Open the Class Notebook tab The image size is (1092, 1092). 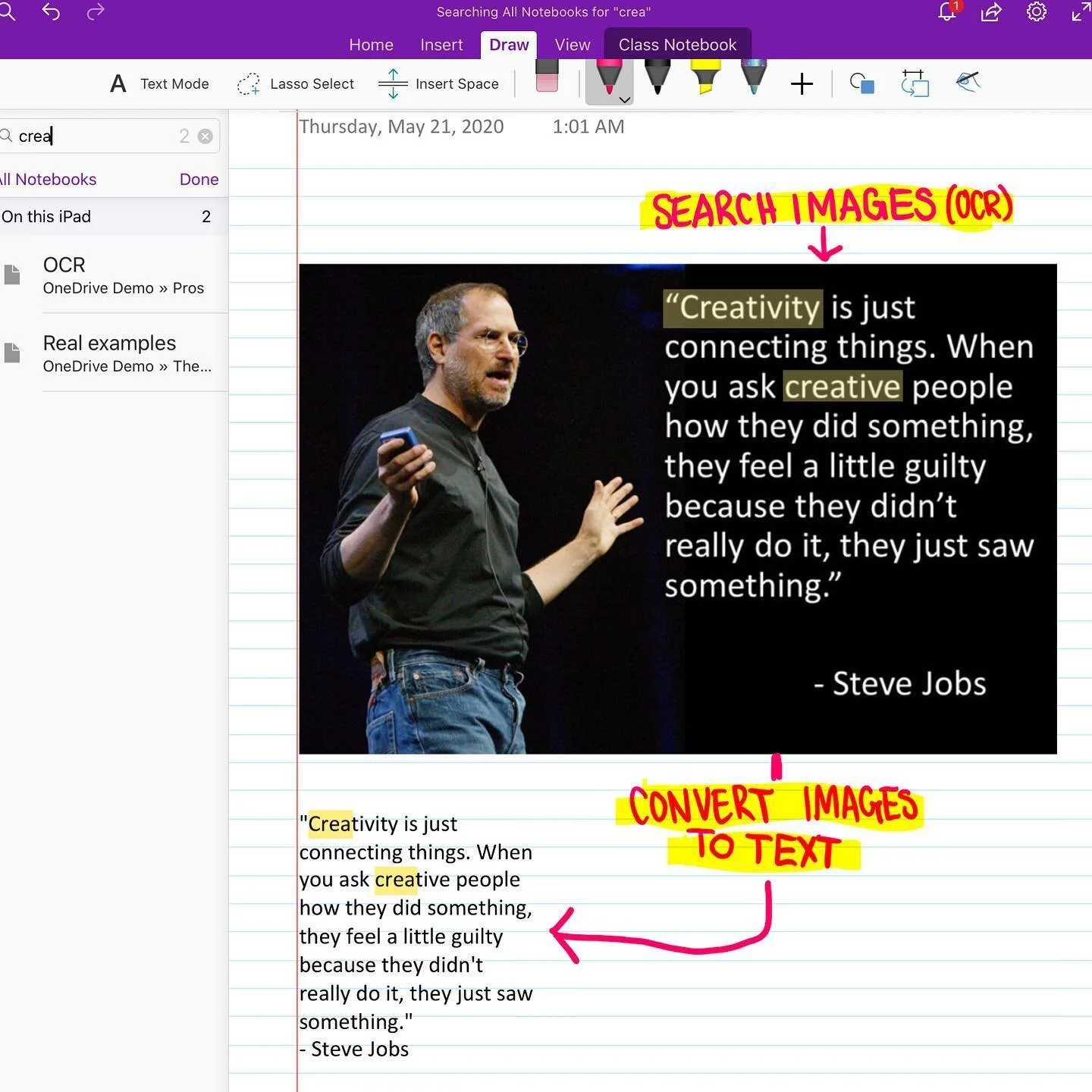coord(677,45)
